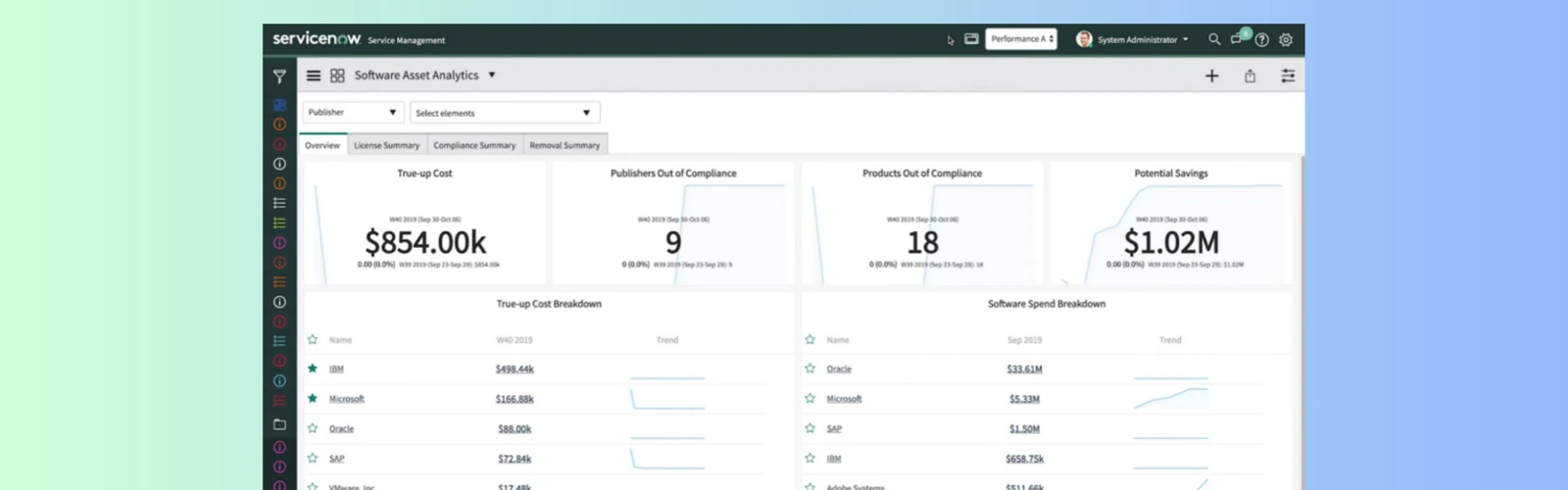
Task: Open the Removal Summary tab
Action: (564, 145)
